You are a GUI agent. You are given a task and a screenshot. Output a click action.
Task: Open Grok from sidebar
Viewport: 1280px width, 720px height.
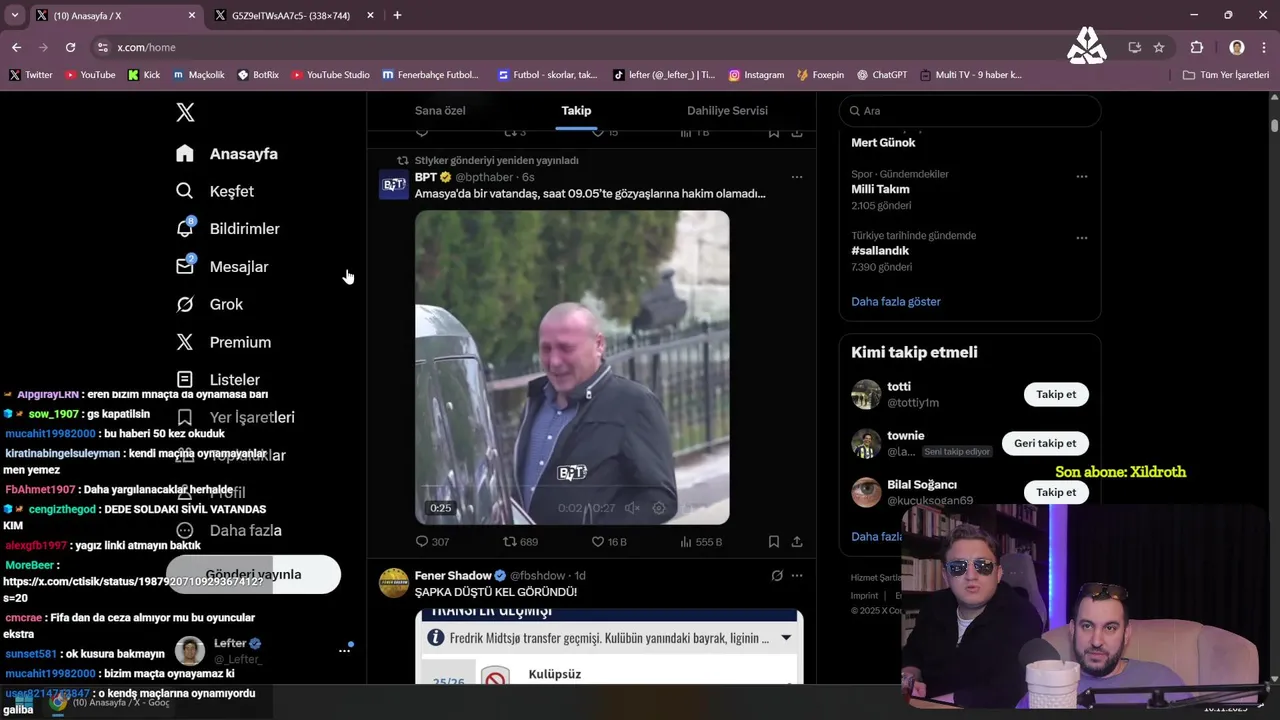(x=210, y=304)
